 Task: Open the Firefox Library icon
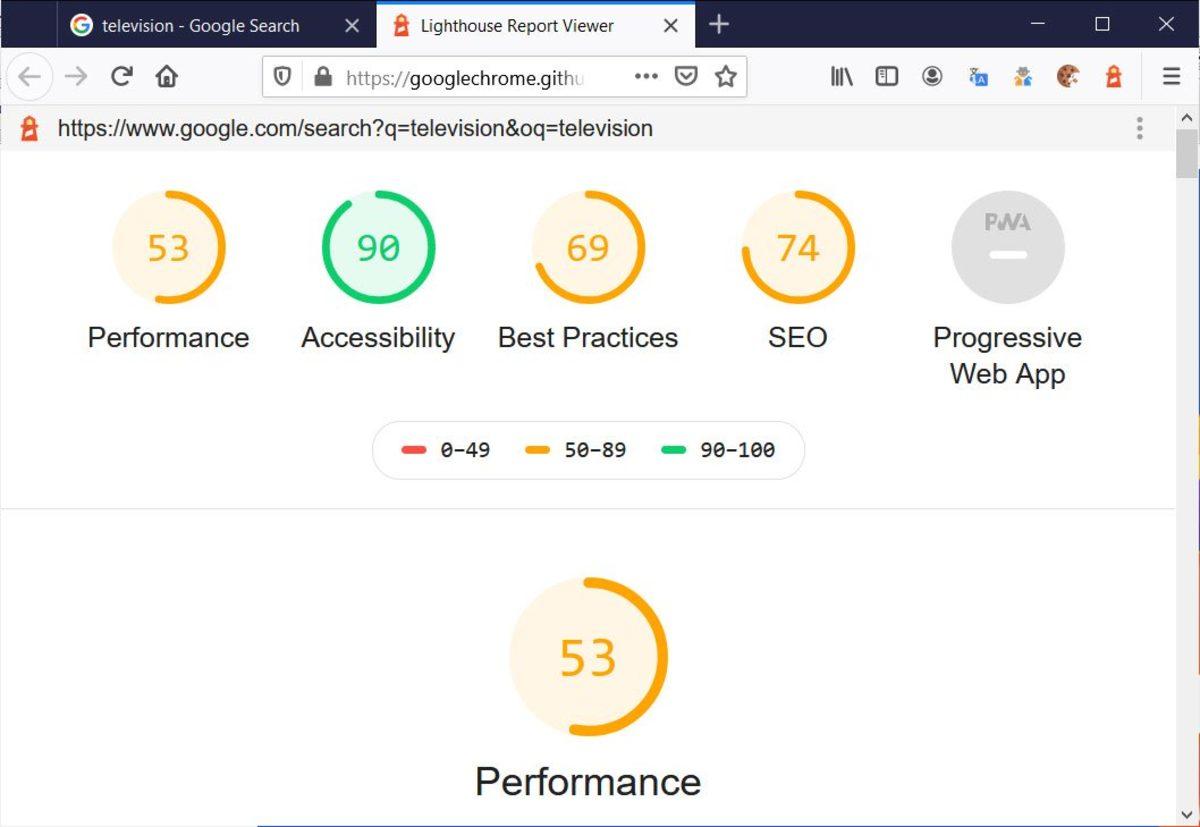840,76
